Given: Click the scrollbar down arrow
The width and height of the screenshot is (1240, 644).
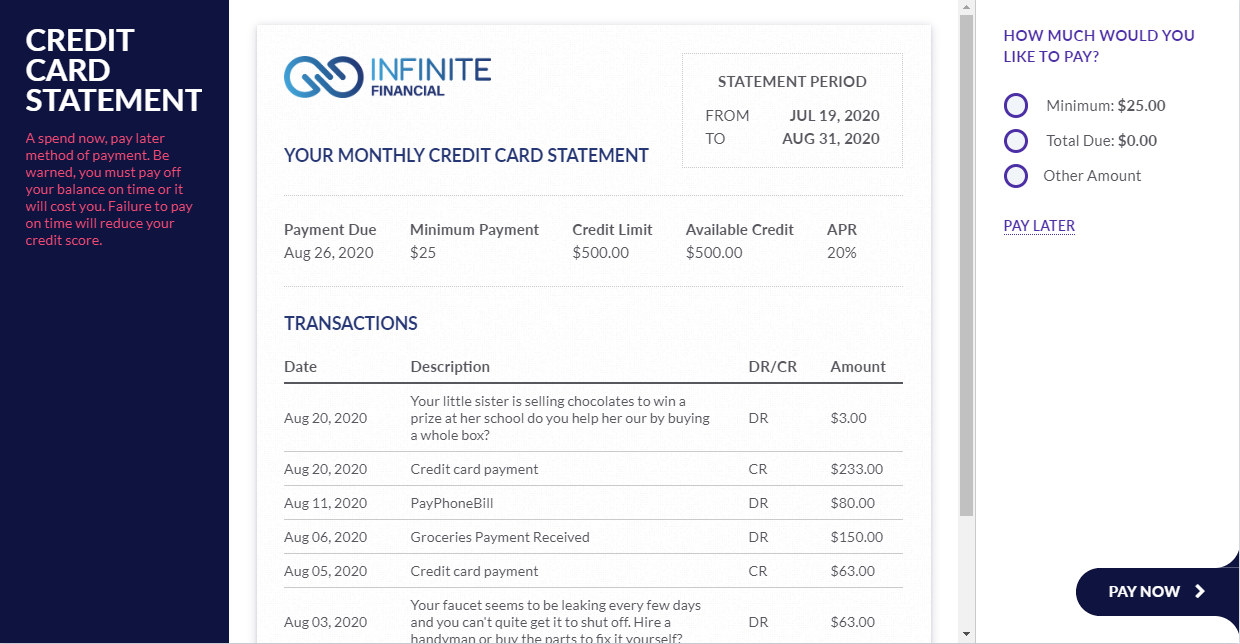Looking at the screenshot, I should pyautogui.click(x=966, y=634).
